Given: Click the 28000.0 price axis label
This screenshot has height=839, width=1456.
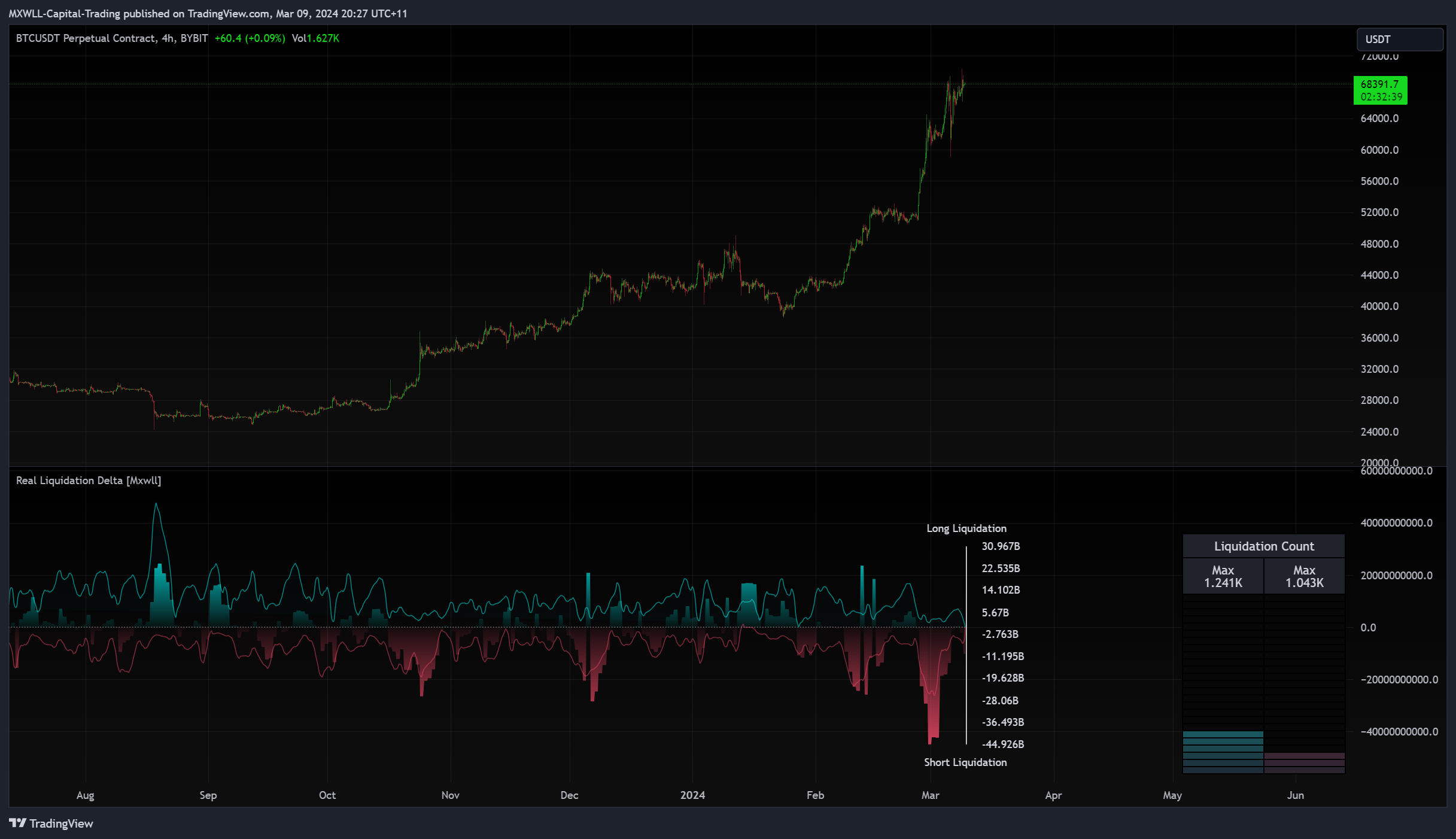Looking at the screenshot, I should coord(1379,400).
